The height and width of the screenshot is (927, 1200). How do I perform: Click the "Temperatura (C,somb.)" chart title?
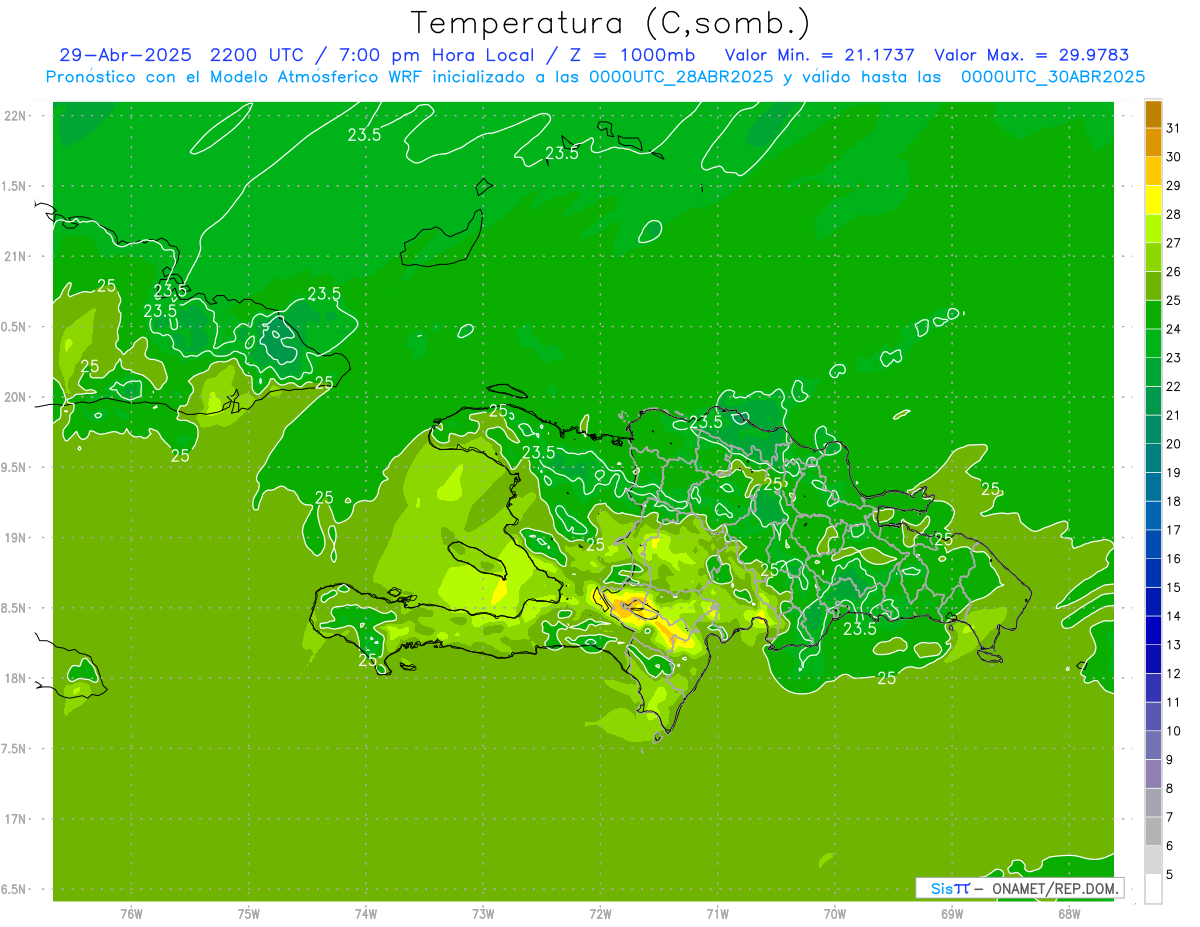coord(611,24)
